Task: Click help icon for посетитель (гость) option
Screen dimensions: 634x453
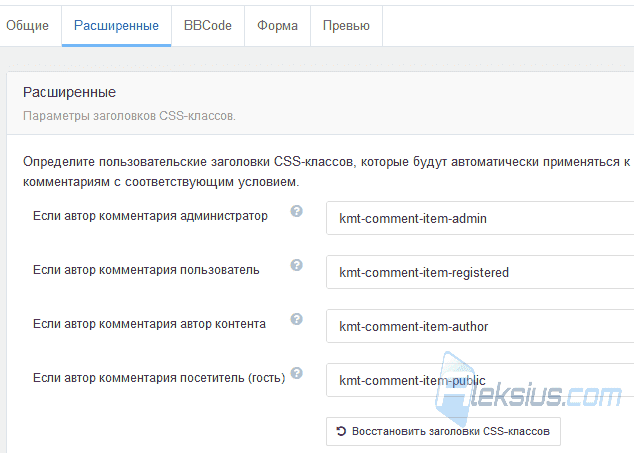Action: (x=296, y=373)
